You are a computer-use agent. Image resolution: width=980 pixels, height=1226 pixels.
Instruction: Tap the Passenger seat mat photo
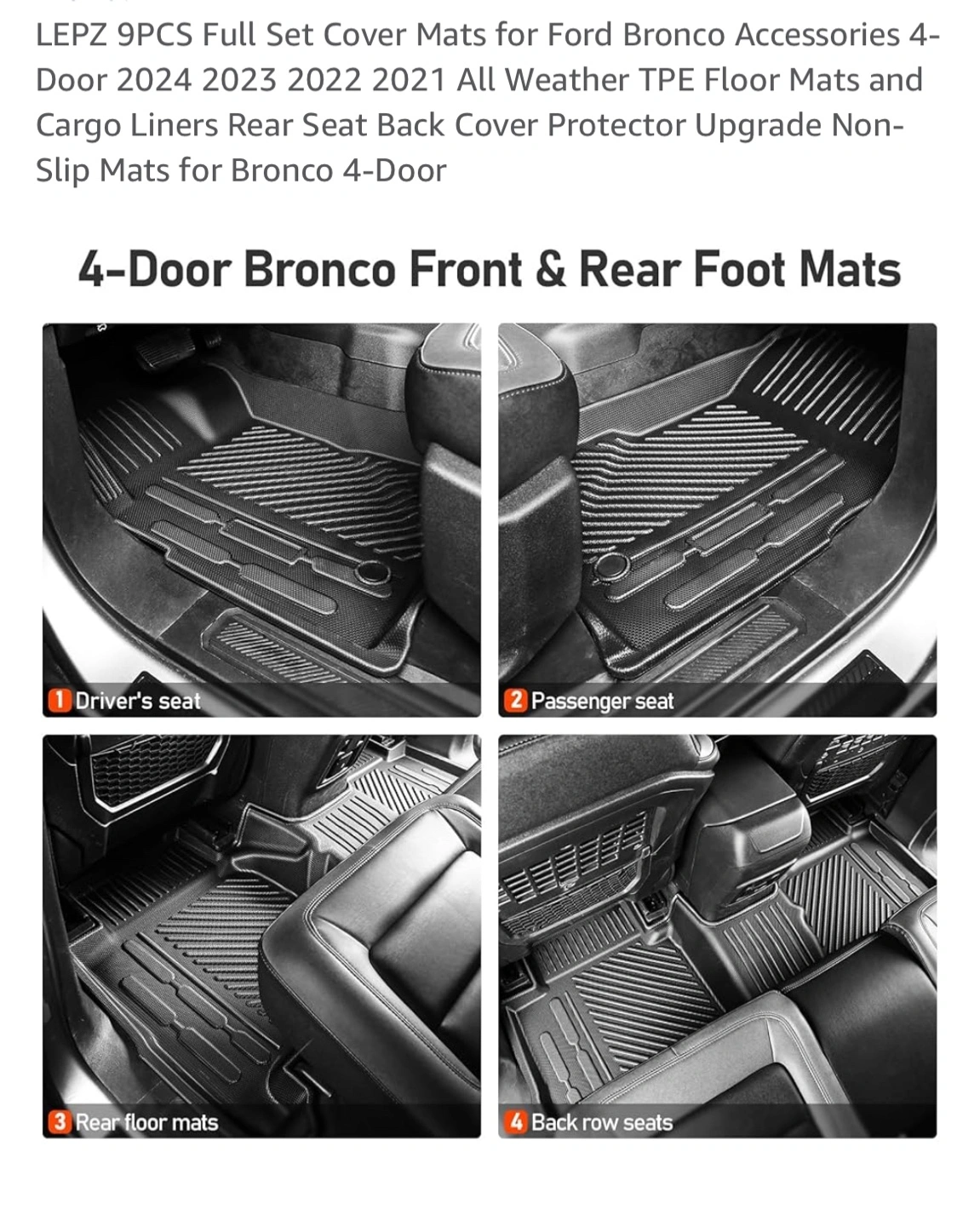click(717, 519)
